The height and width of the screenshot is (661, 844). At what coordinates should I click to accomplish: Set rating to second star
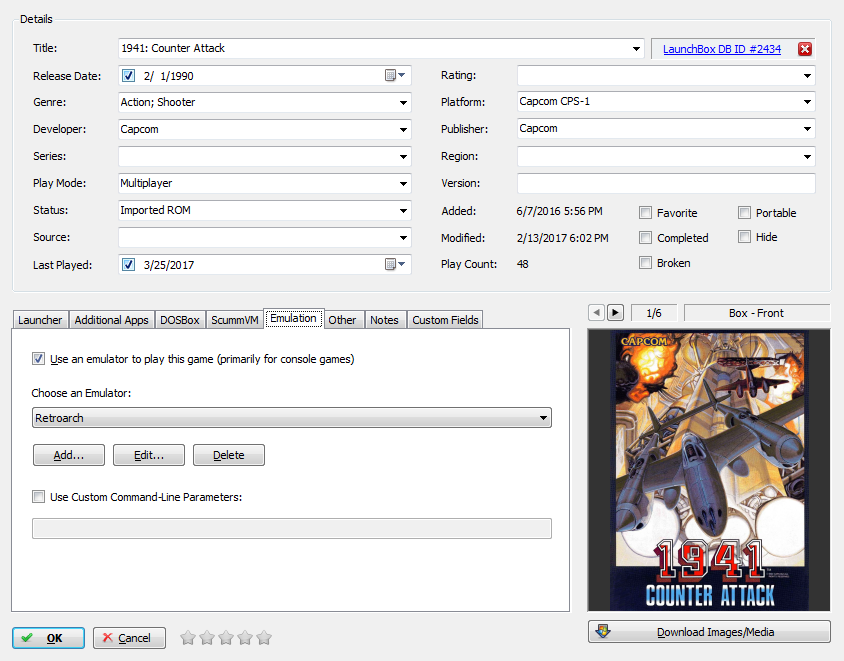point(207,638)
